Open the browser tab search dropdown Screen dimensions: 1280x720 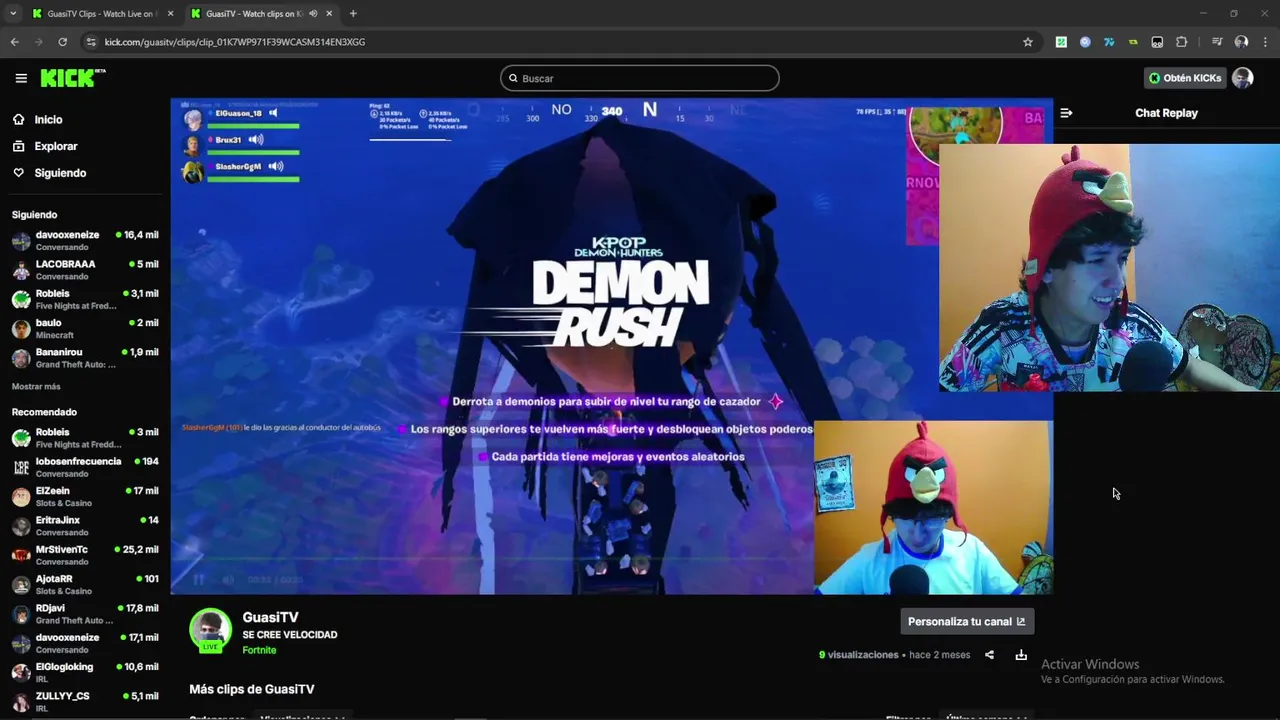click(x=12, y=13)
